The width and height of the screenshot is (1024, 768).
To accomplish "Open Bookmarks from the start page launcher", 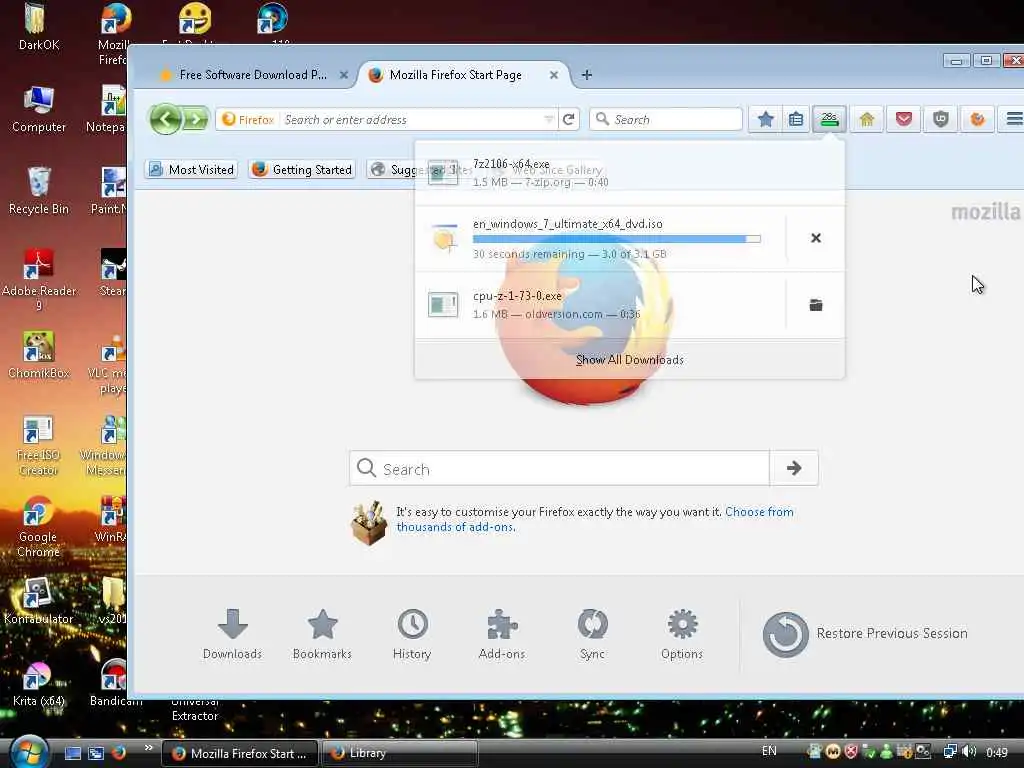I will pyautogui.click(x=323, y=635).
